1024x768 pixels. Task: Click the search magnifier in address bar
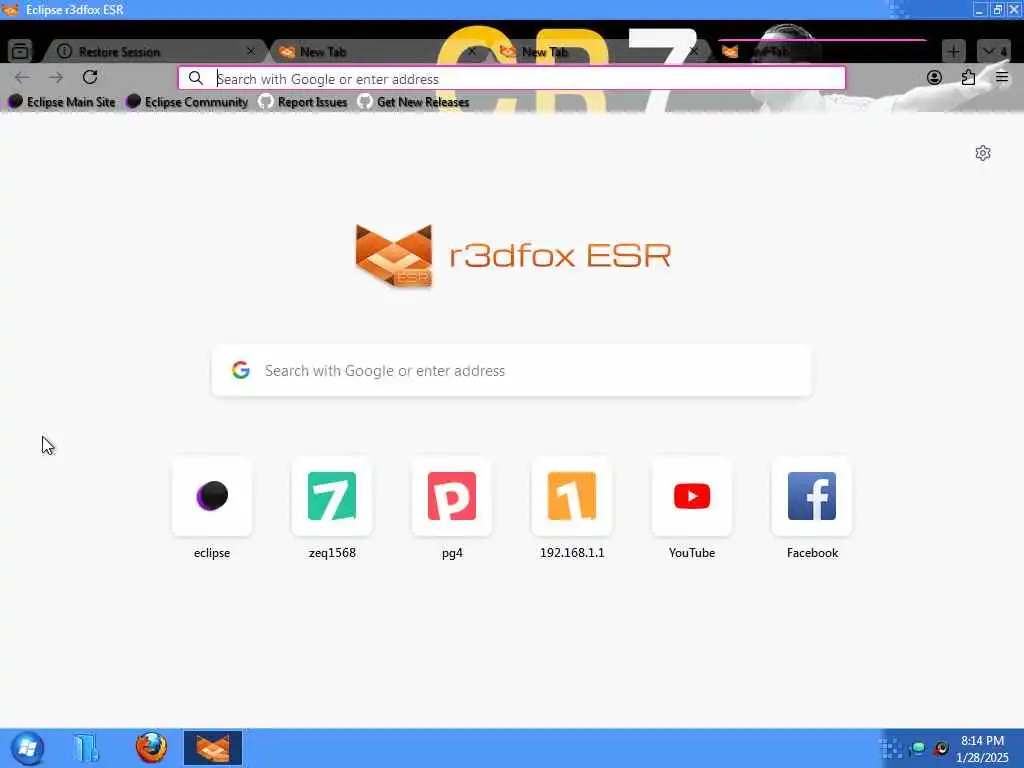coord(195,78)
